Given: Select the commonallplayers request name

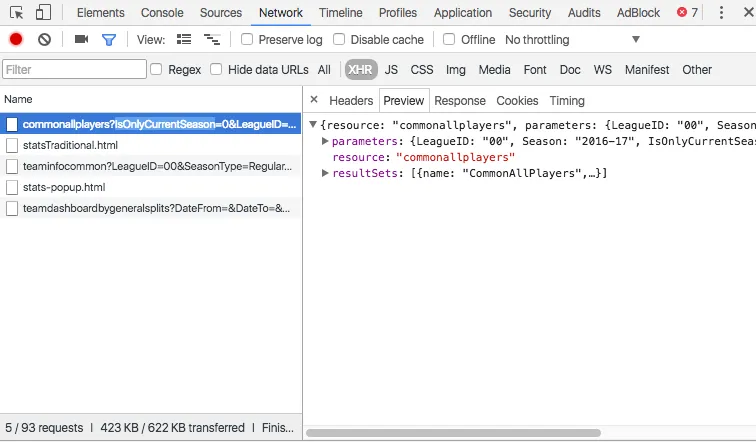Looking at the screenshot, I should [159, 124].
